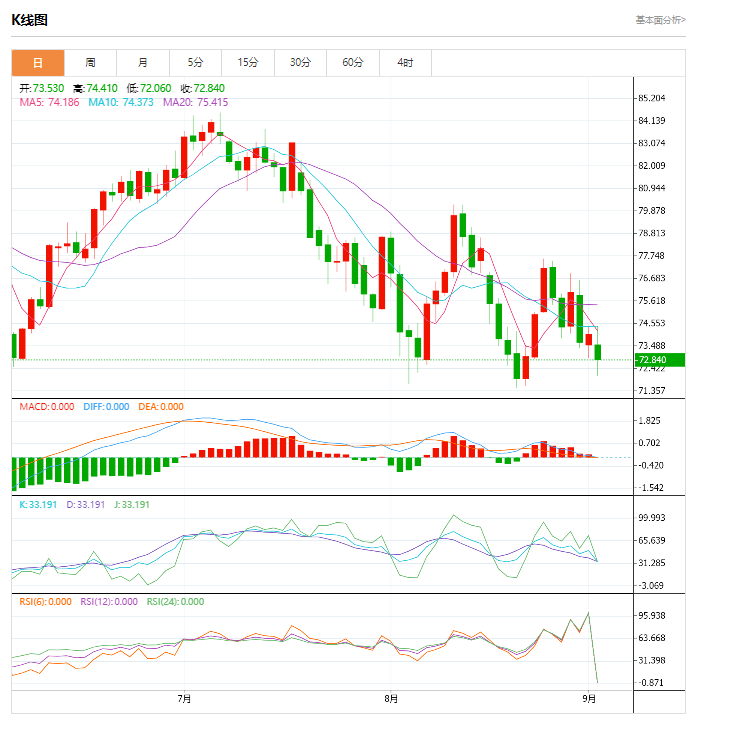Click the K:33.191 indicator value

[x=38, y=505]
